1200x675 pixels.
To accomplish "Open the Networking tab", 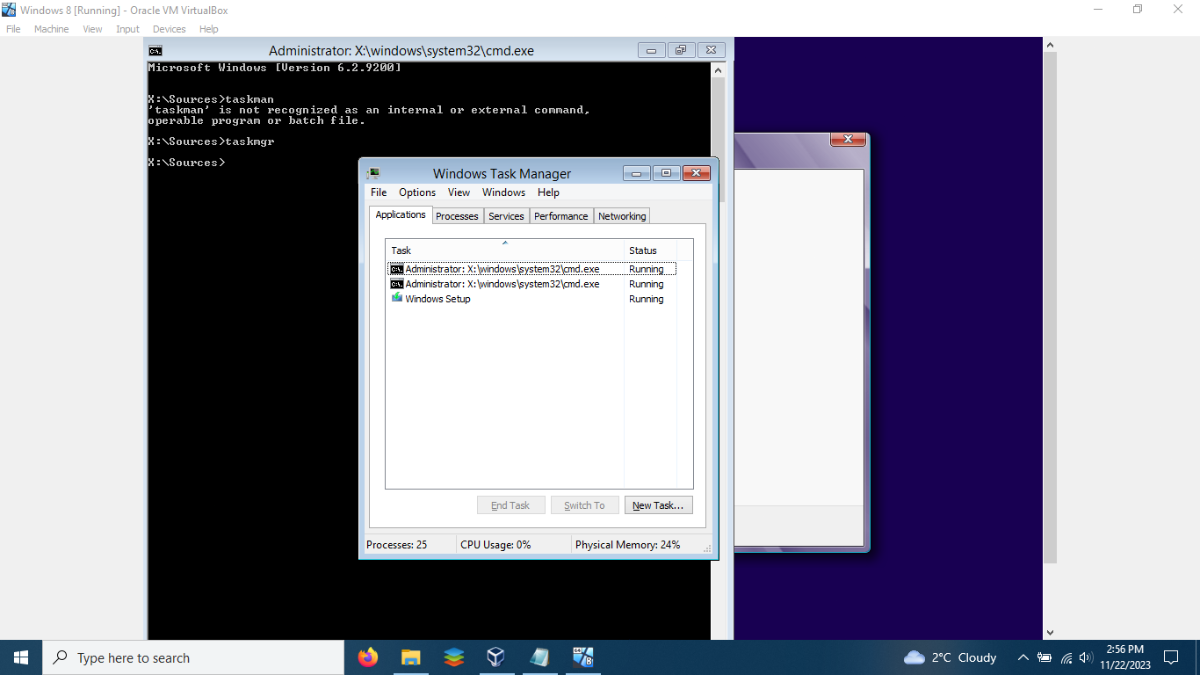I will point(622,216).
